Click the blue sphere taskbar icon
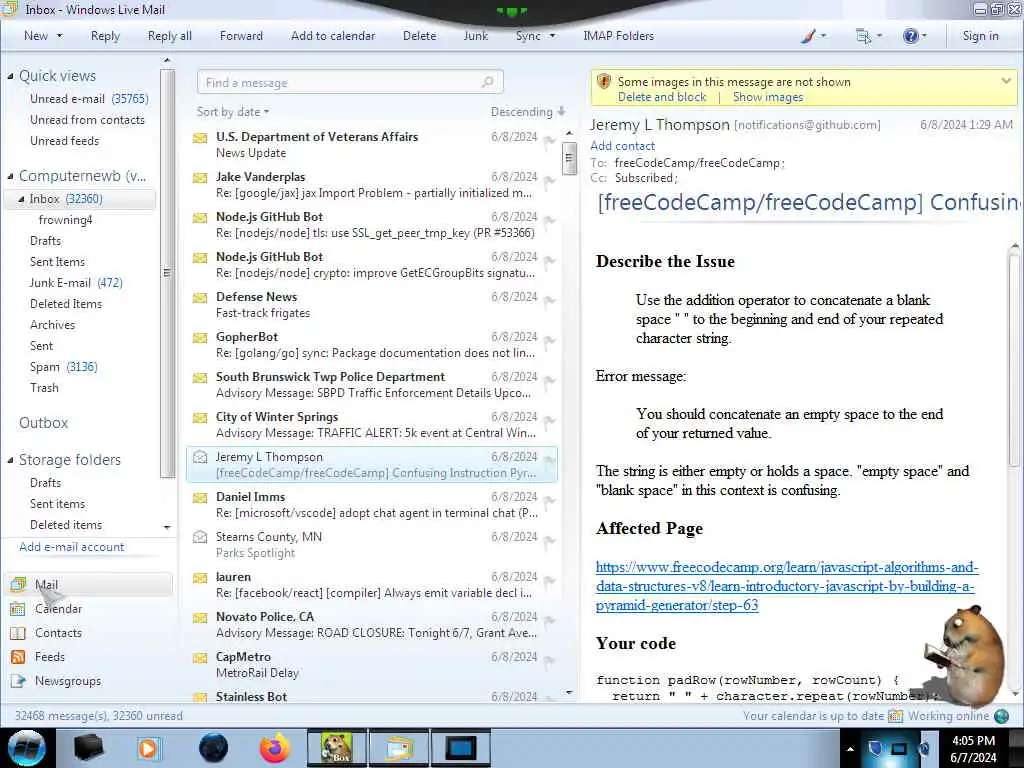The width and height of the screenshot is (1024, 768). point(214,748)
